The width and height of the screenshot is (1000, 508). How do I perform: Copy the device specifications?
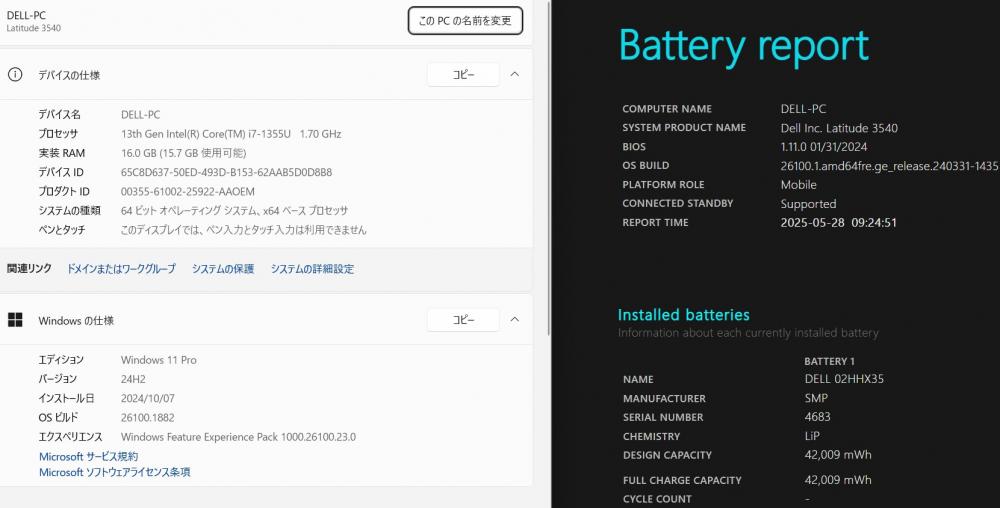(463, 75)
